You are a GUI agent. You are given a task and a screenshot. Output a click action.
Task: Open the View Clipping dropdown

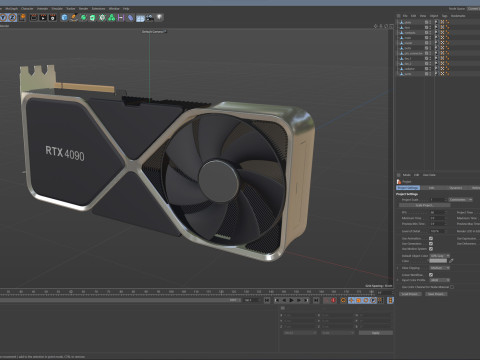[439, 268]
